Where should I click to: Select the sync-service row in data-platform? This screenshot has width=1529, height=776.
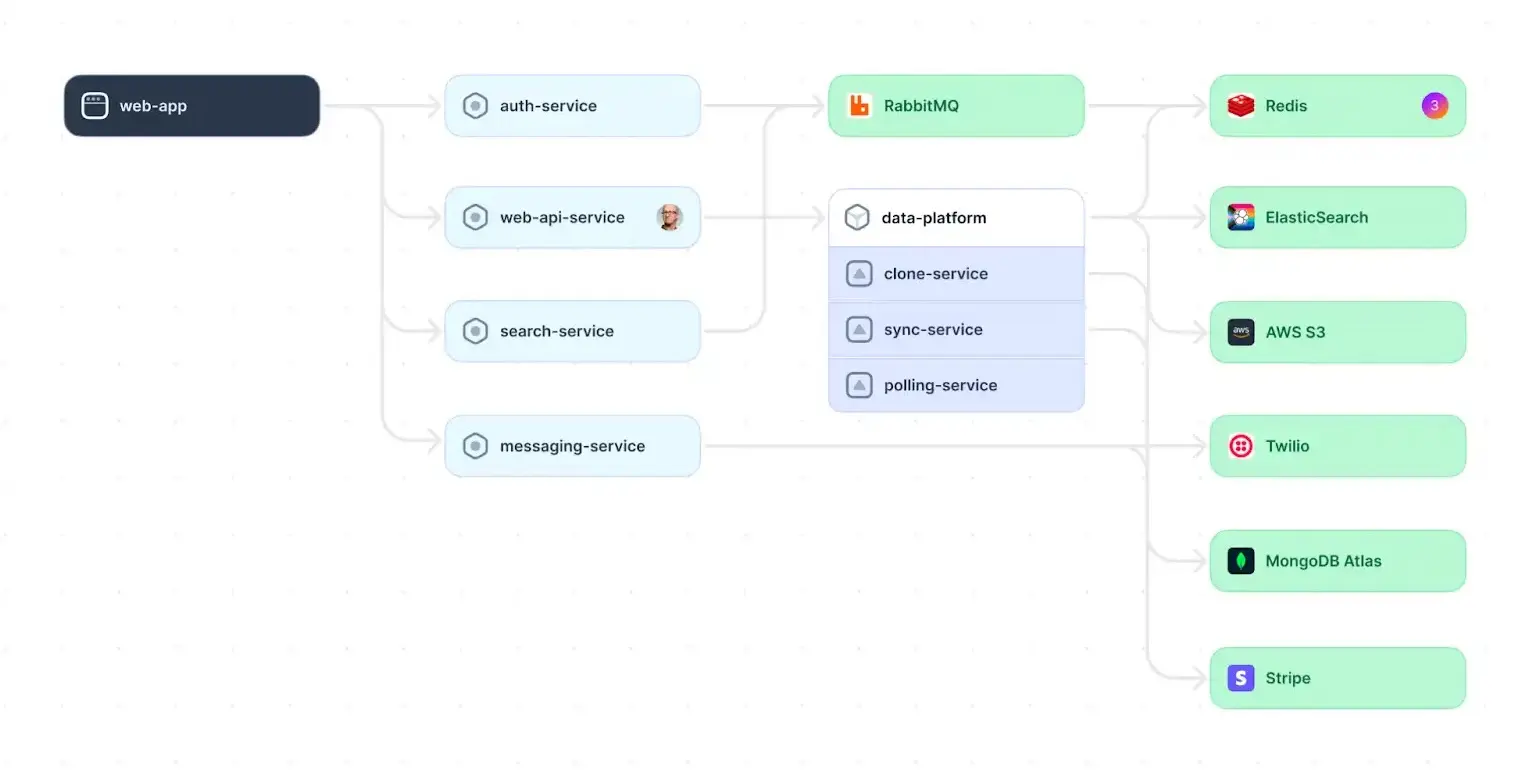[956, 330]
